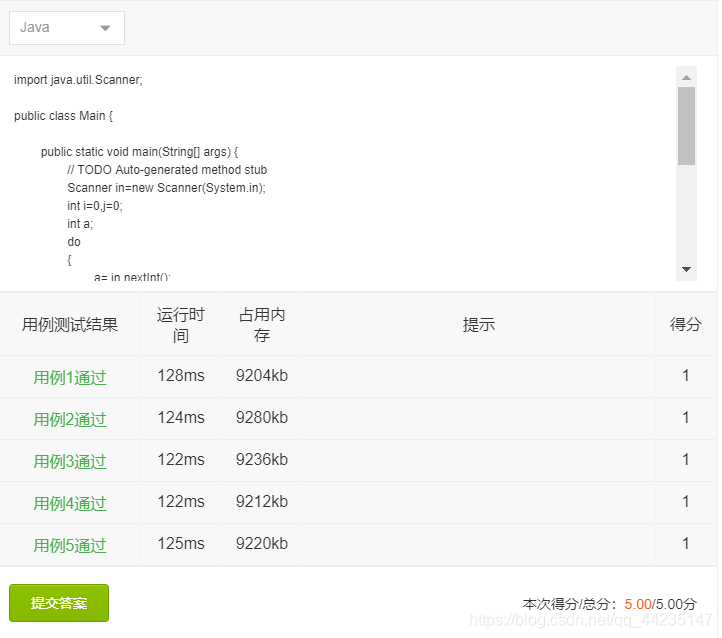722x638 pixels.
Task: Click the 128ms runtime cell
Action: [181, 376]
